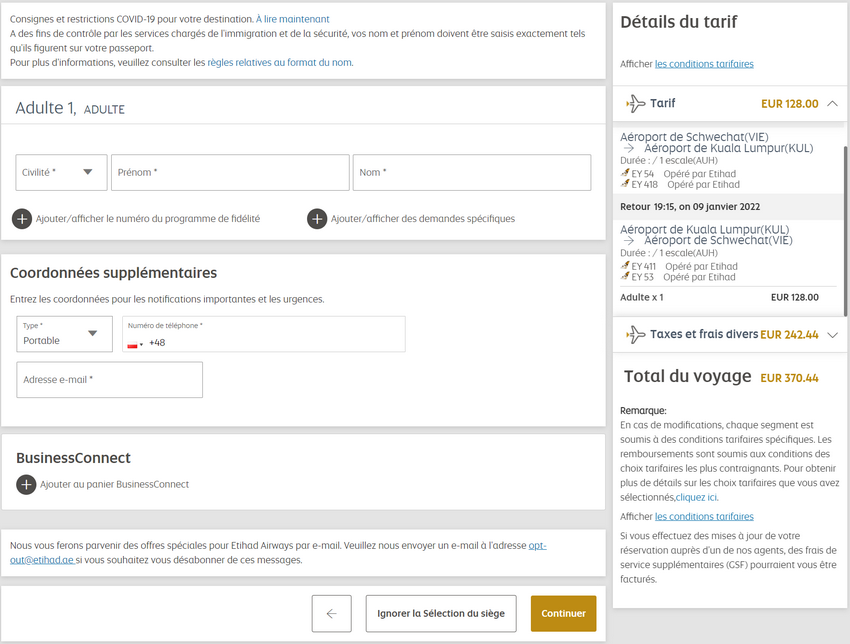Click the back arrow button
Image resolution: width=850 pixels, height=644 pixels.
pyautogui.click(x=331, y=614)
